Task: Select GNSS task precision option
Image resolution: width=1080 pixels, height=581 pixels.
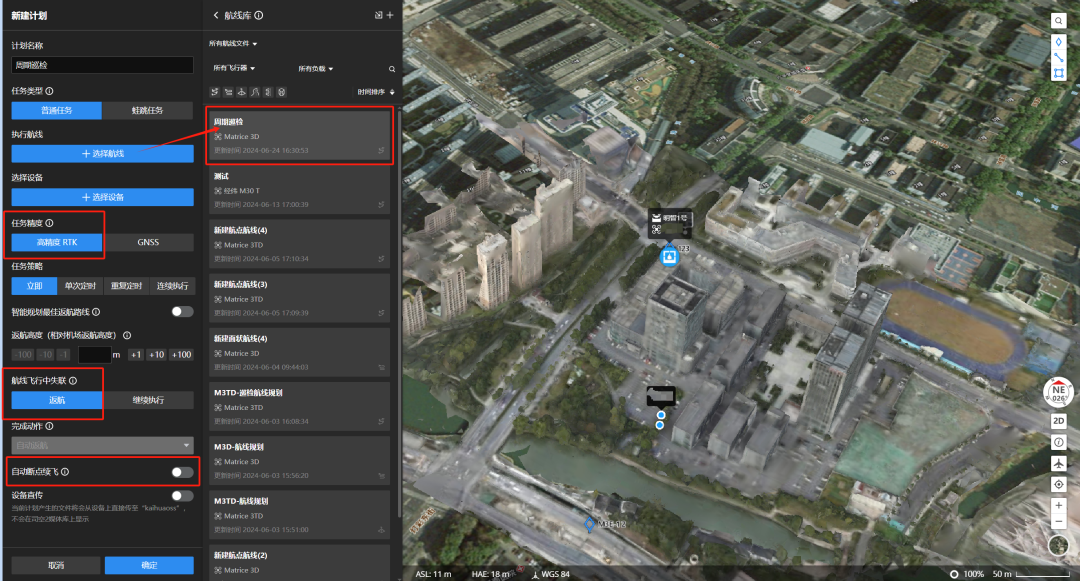Action: 148,242
